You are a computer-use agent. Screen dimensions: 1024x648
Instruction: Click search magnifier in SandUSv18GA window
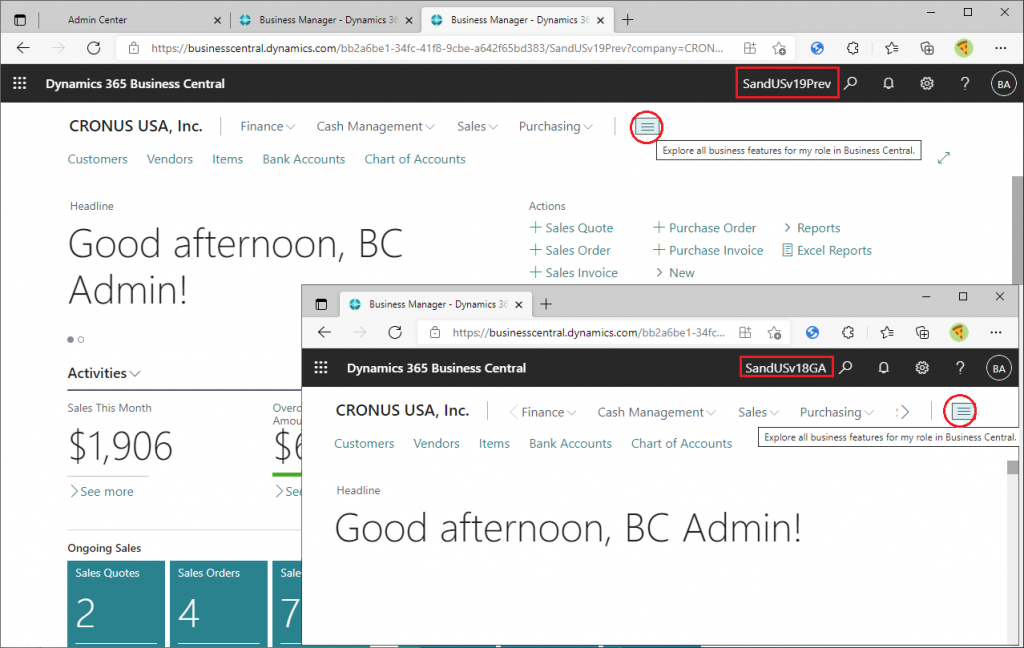click(846, 368)
